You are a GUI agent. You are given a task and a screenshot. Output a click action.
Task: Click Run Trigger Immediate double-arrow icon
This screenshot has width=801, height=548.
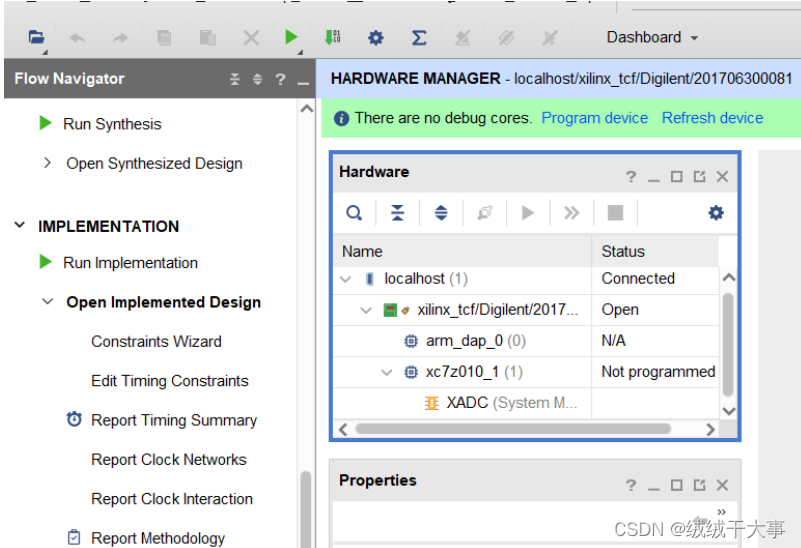571,212
